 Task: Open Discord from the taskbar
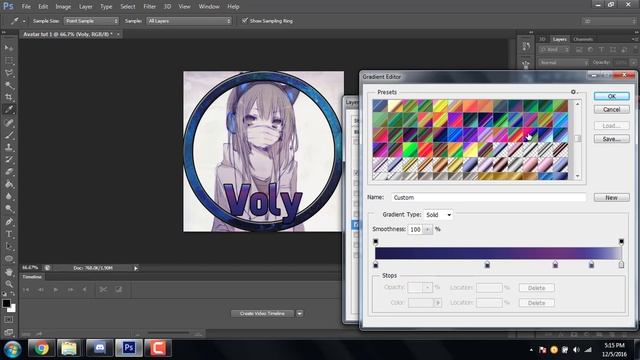coord(100,349)
